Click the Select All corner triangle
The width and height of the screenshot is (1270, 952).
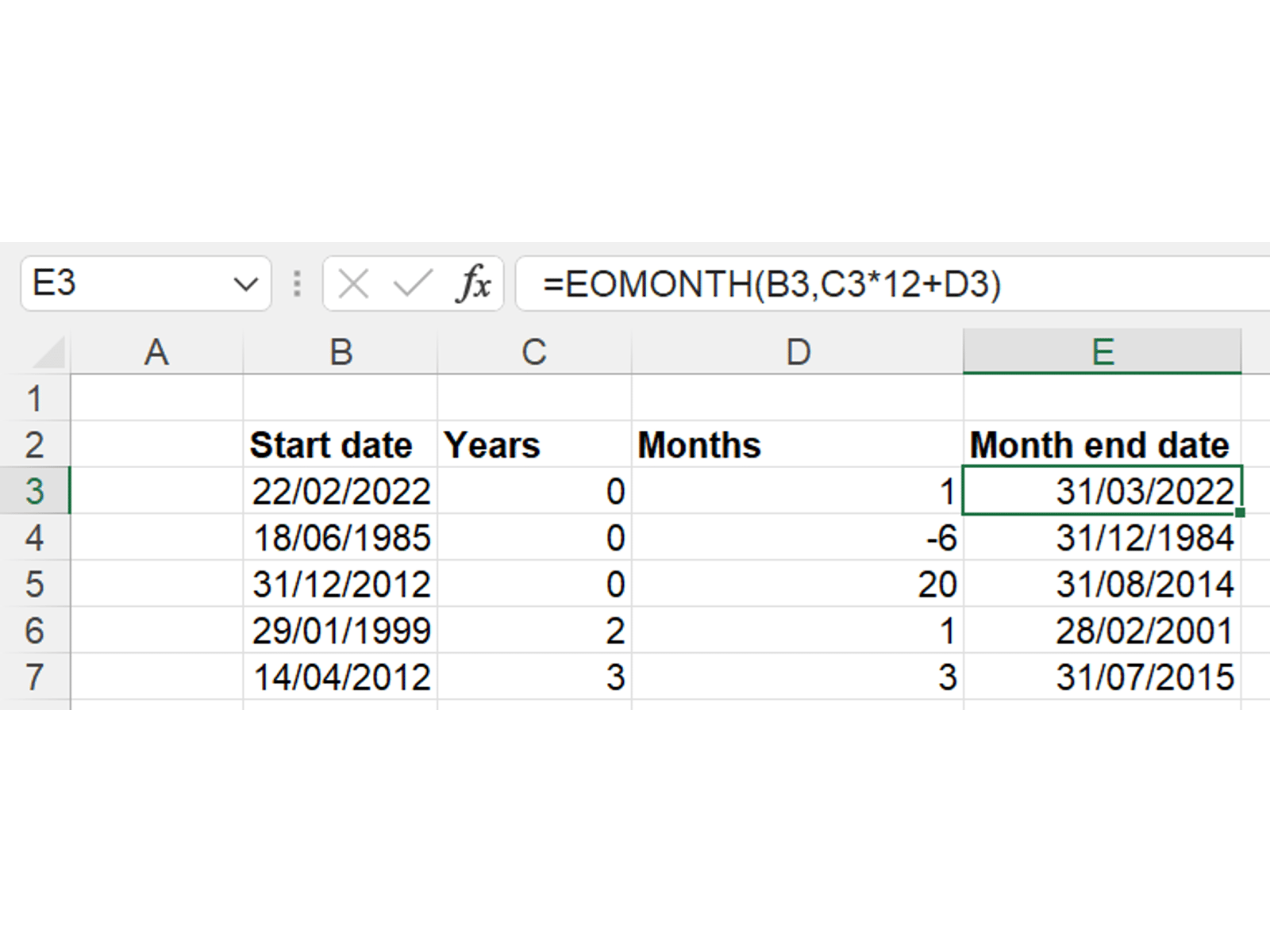(x=49, y=352)
